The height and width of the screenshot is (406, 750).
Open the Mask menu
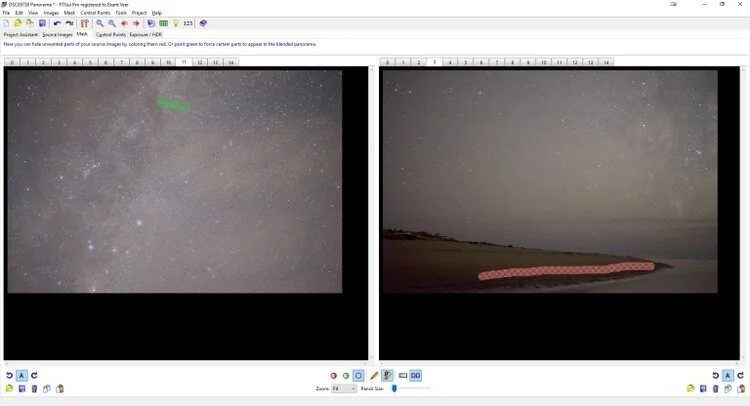click(69, 13)
